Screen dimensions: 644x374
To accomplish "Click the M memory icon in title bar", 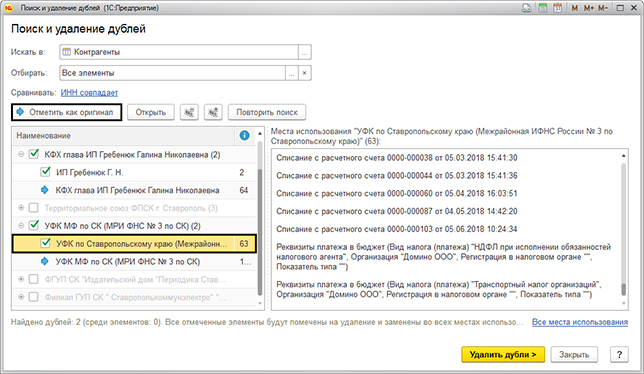I will point(575,8).
